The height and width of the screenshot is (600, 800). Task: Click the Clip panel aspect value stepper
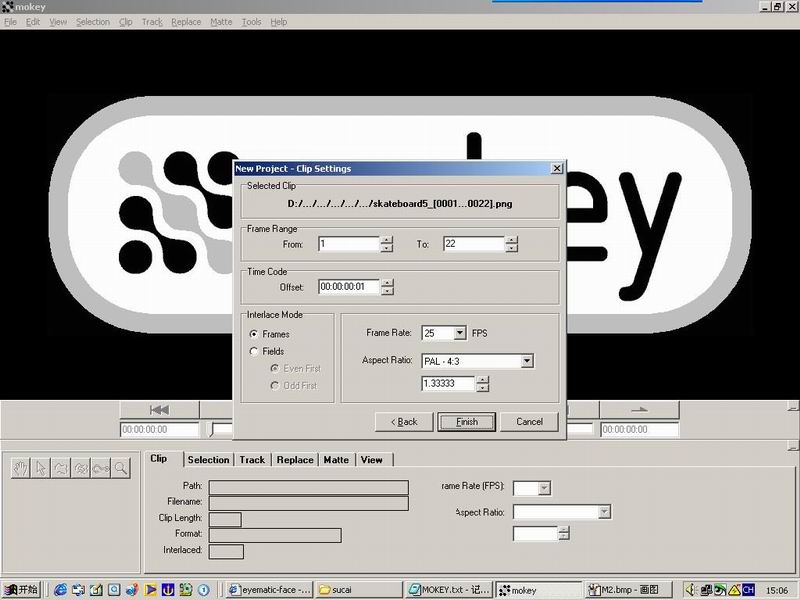coord(564,534)
